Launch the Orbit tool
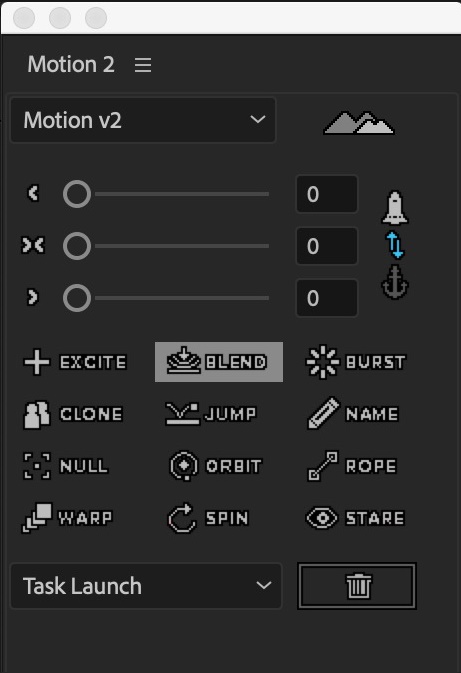Viewport: 461px width, 673px height. point(215,466)
